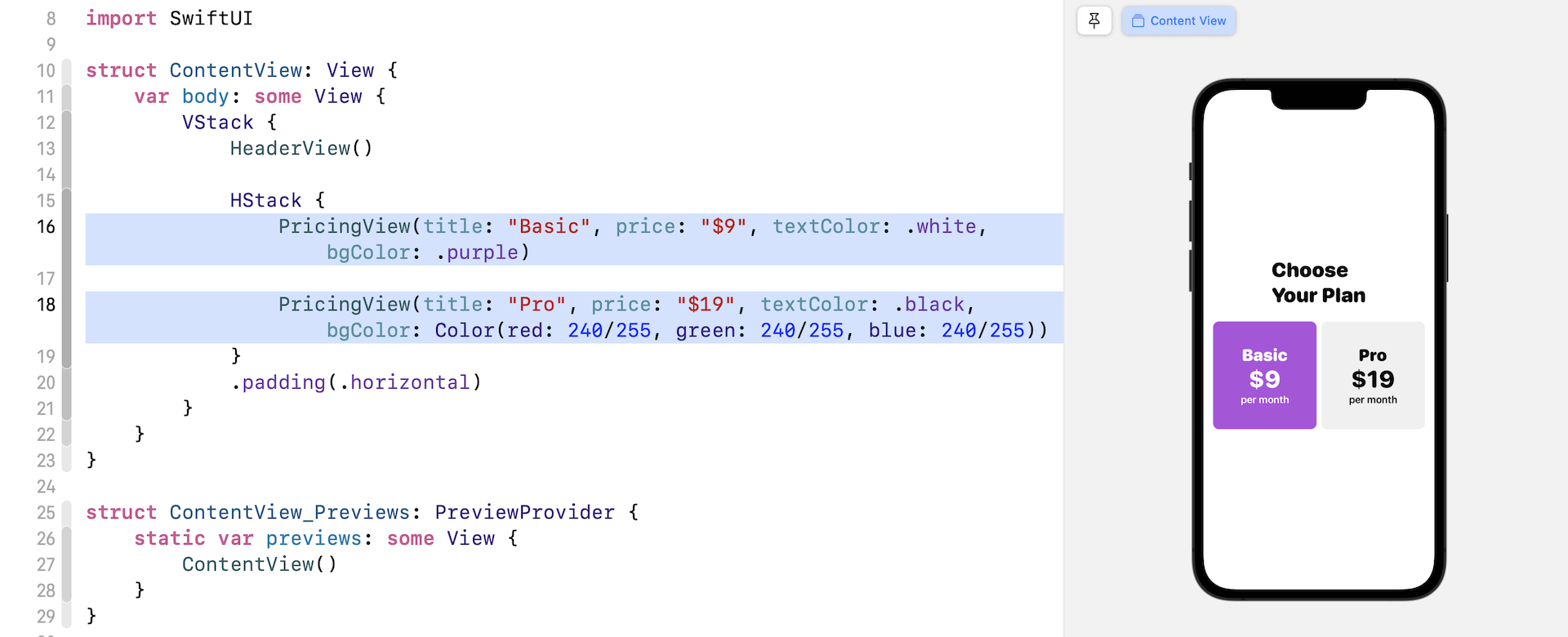Click the code folding ribbon beside line 12
Image resolution: width=1568 pixels, height=637 pixels.
tap(67, 122)
